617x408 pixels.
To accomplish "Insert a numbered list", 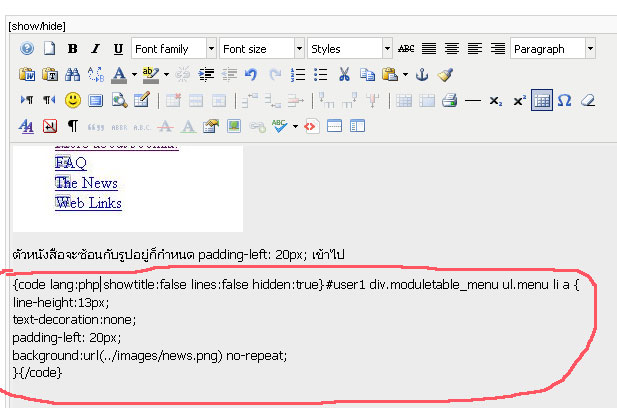I will click(x=297, y=74).
